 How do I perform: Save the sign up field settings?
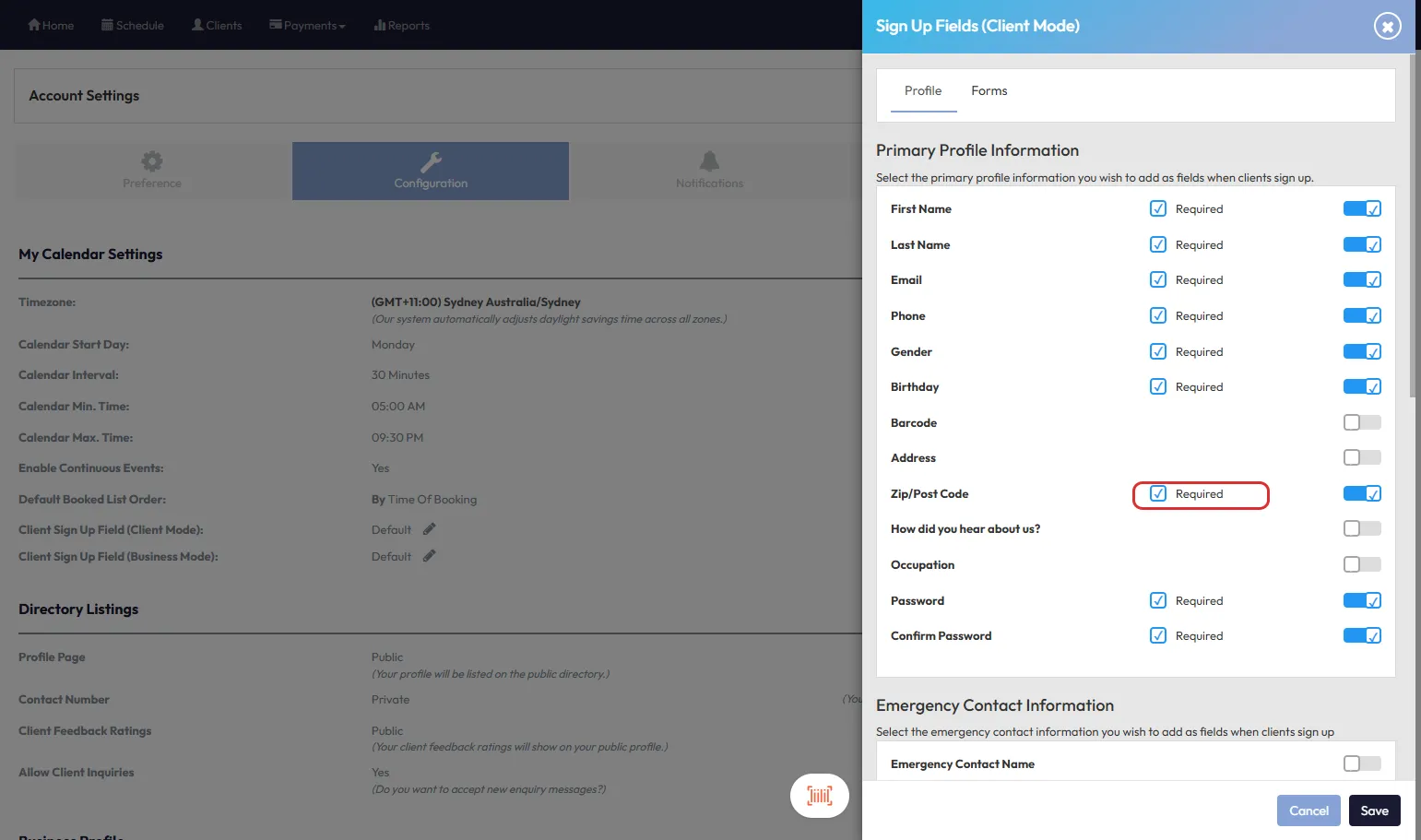1374,810
